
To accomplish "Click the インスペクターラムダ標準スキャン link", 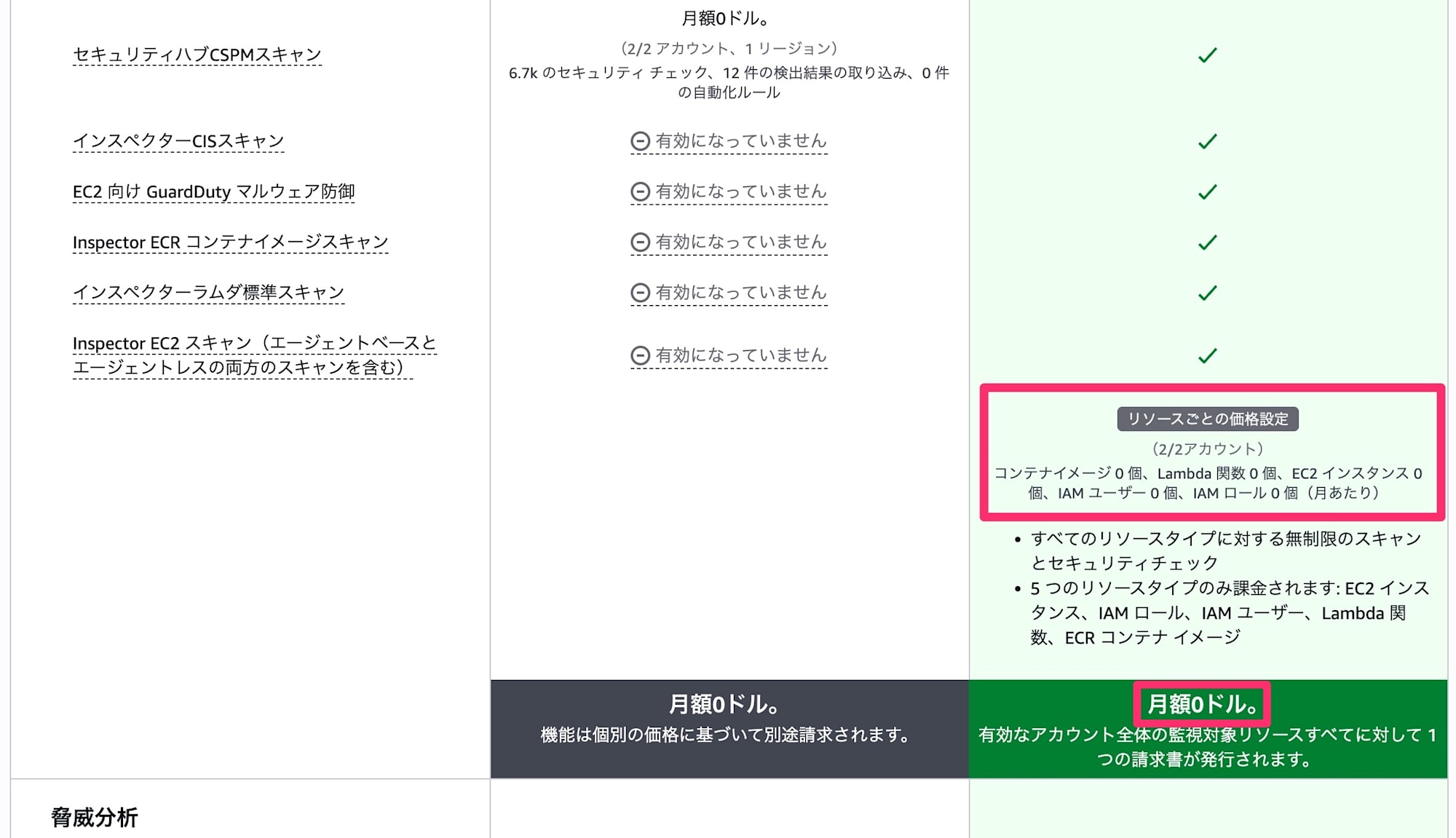I will pos(210,291).
